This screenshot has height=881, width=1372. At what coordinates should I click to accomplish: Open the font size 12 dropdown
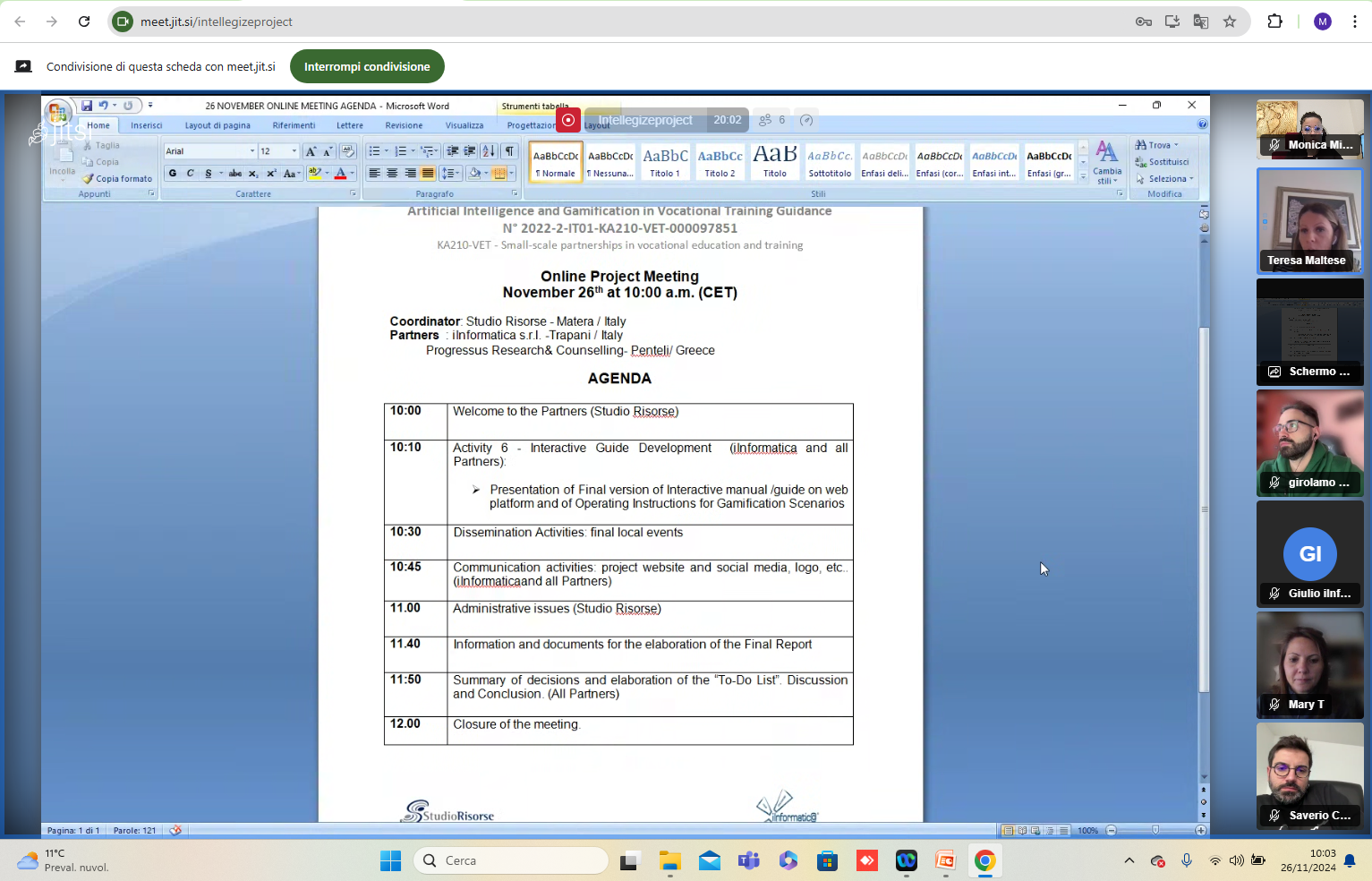294,151
